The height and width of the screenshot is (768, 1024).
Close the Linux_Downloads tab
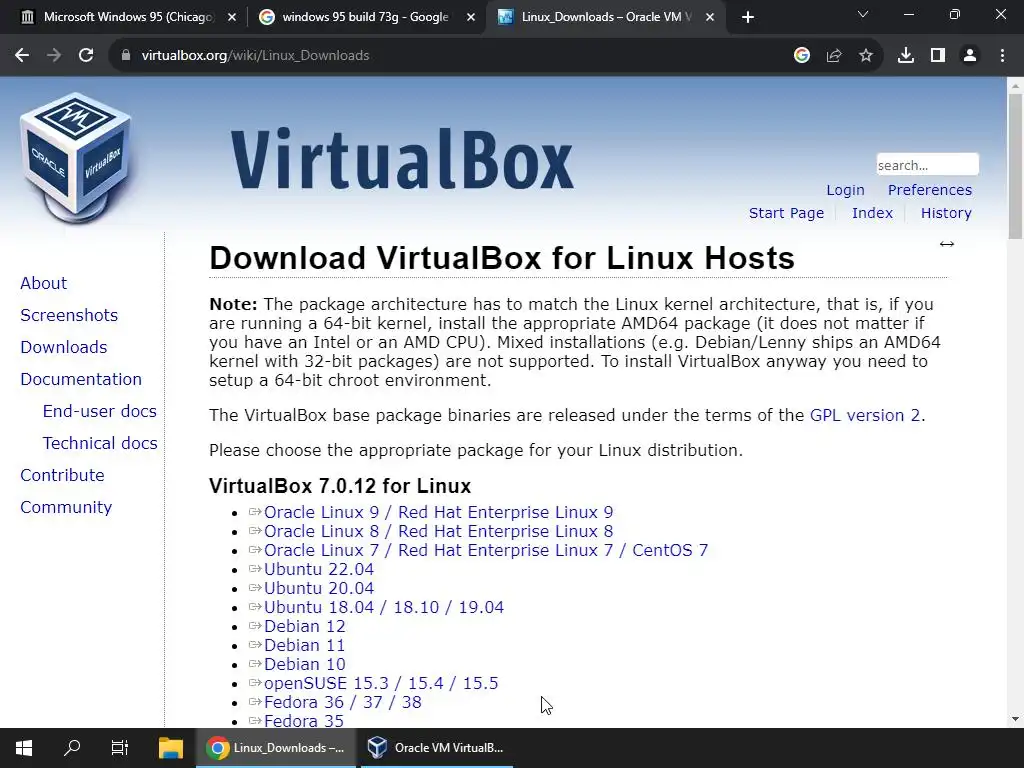(x=710, y=18)
